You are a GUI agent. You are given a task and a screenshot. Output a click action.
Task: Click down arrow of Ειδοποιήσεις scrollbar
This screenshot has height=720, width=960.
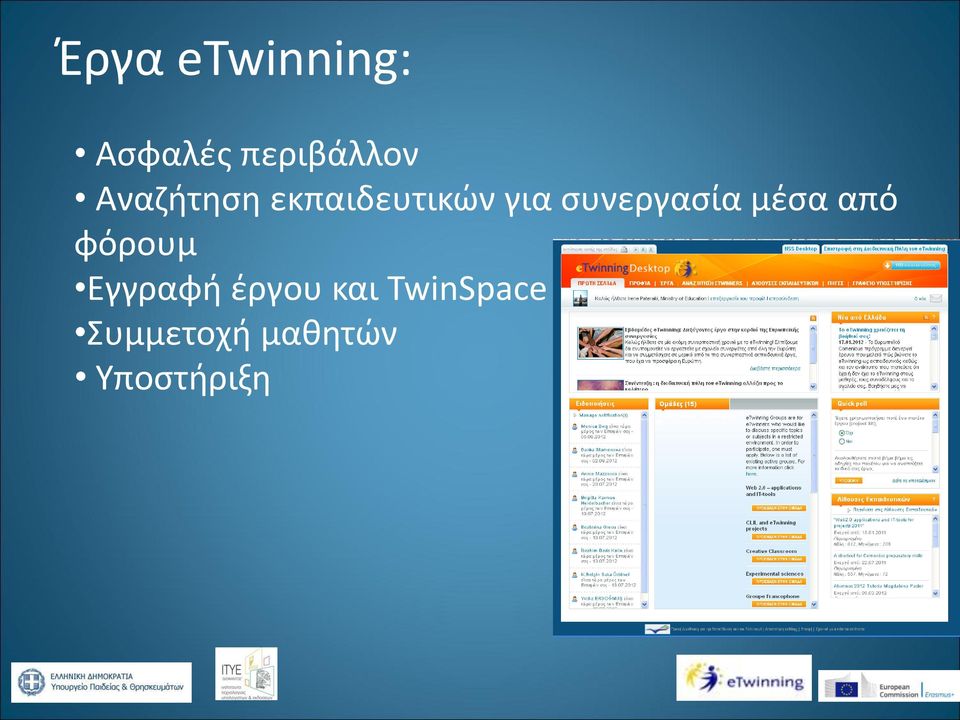tap(644, 604)
